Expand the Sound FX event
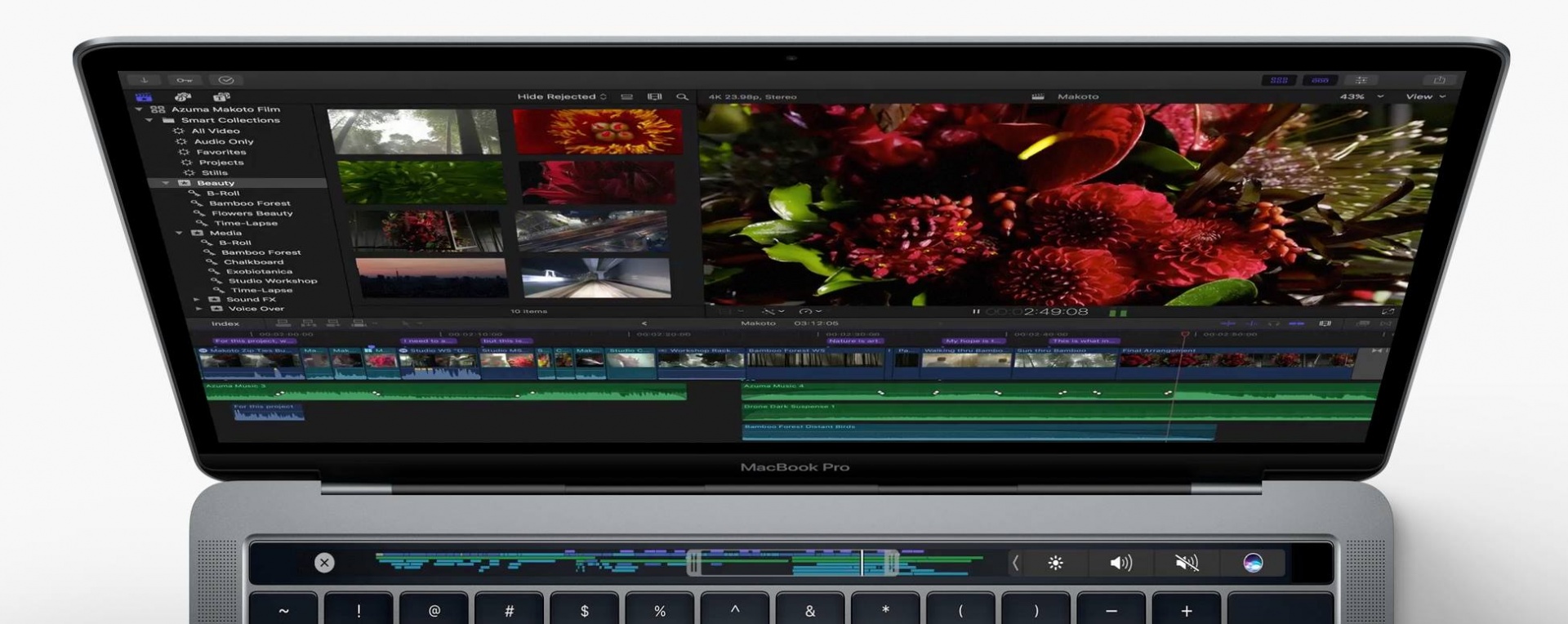 (x=197, y=300)
